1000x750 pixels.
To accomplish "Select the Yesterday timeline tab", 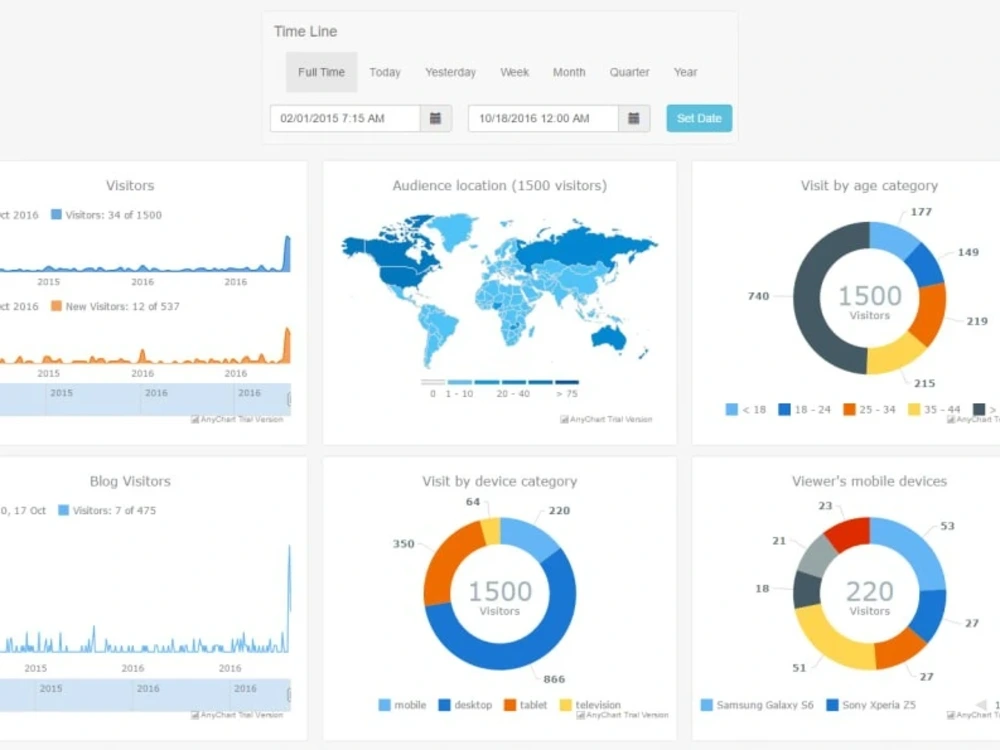I will click(450, 72).
